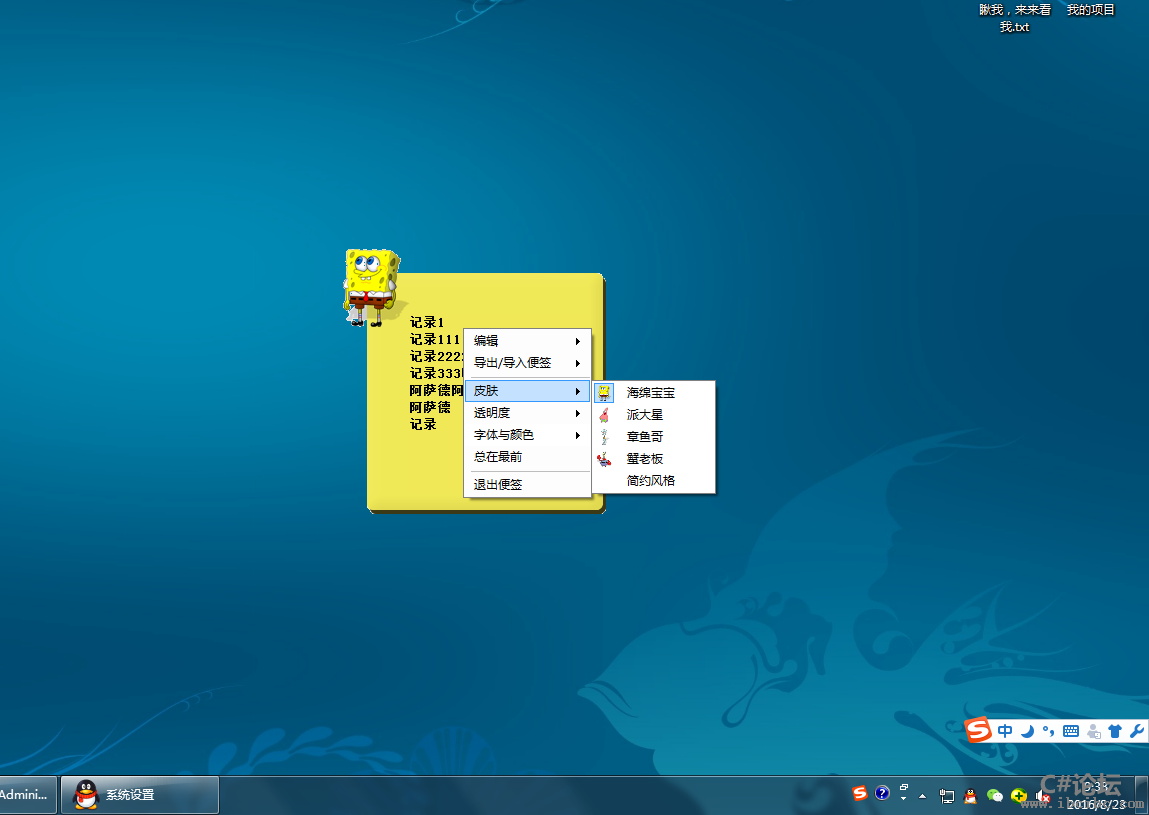Click the blue help question-mark icon
1149x815 pixels.
point(882,793)
